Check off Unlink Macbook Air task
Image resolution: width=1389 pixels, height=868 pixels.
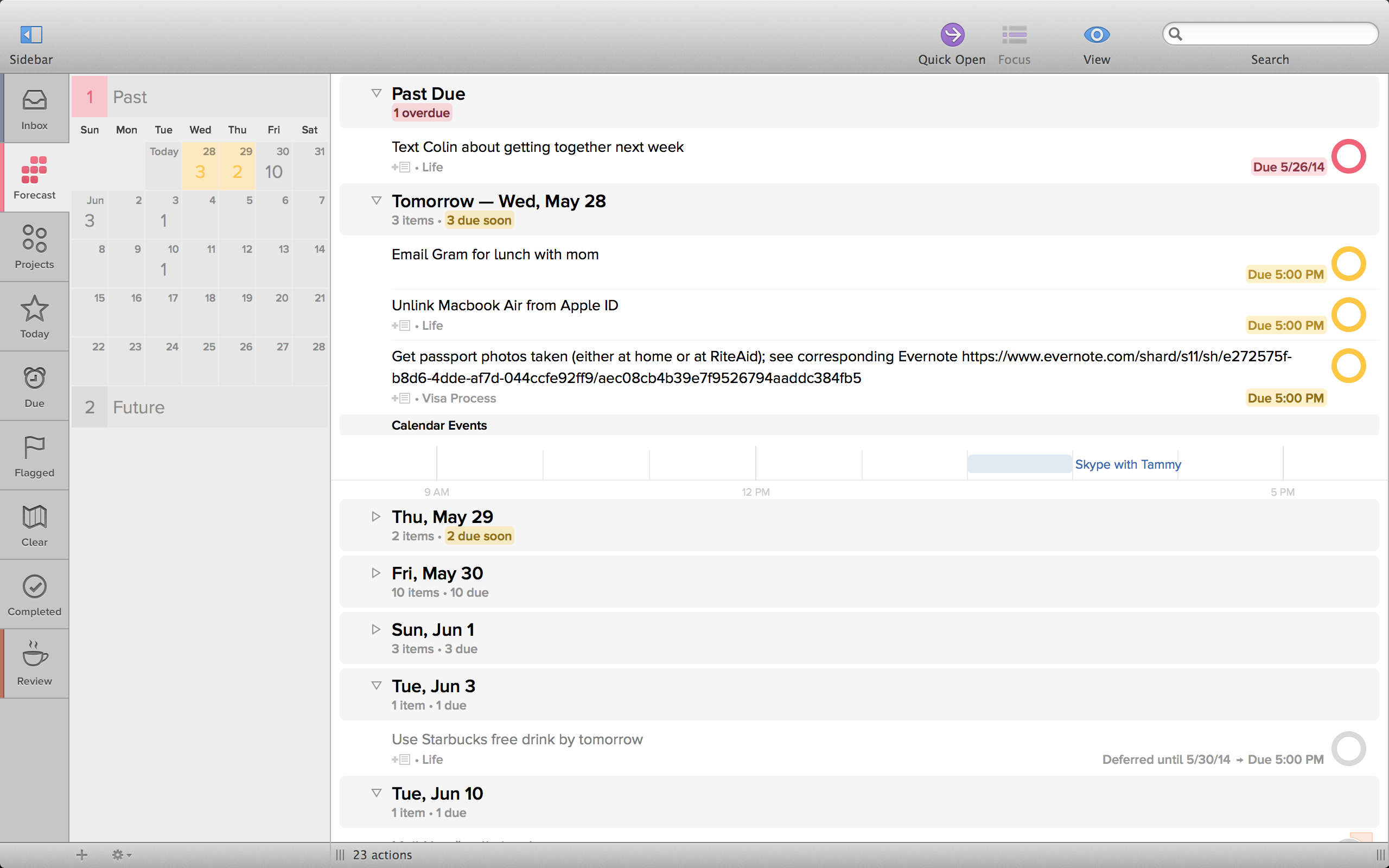coord(1348,315)
